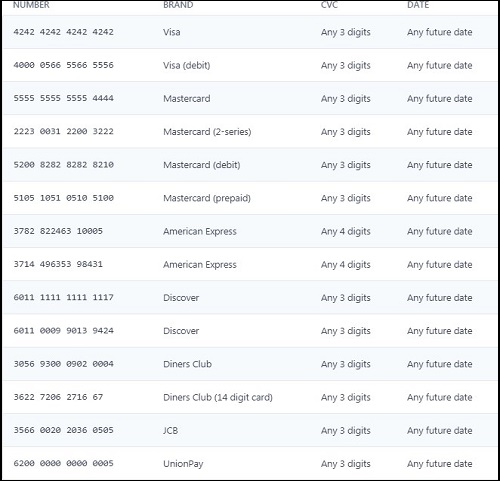Click the Visa (debit) brand cell
The height and width of the screenshot is (481, 500).
coord(187,65)
